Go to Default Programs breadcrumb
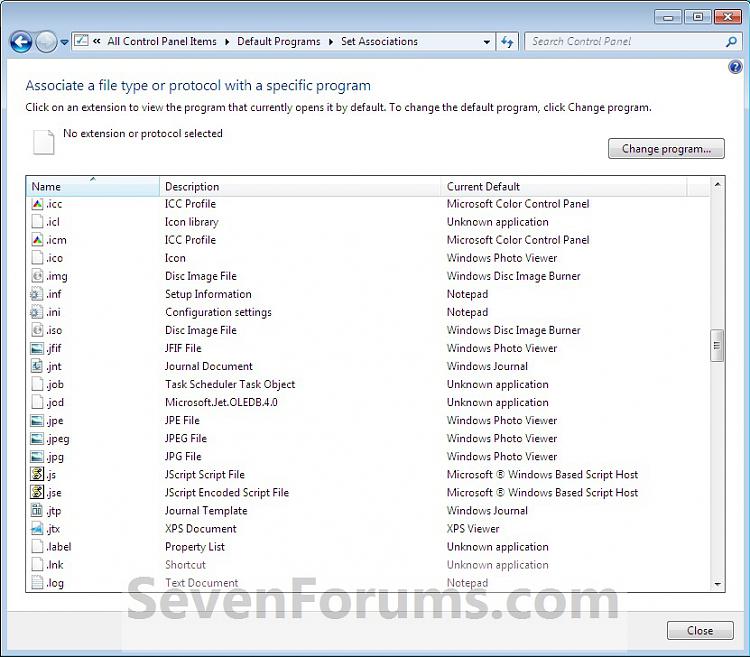The image size is (750, 657). 279,42
